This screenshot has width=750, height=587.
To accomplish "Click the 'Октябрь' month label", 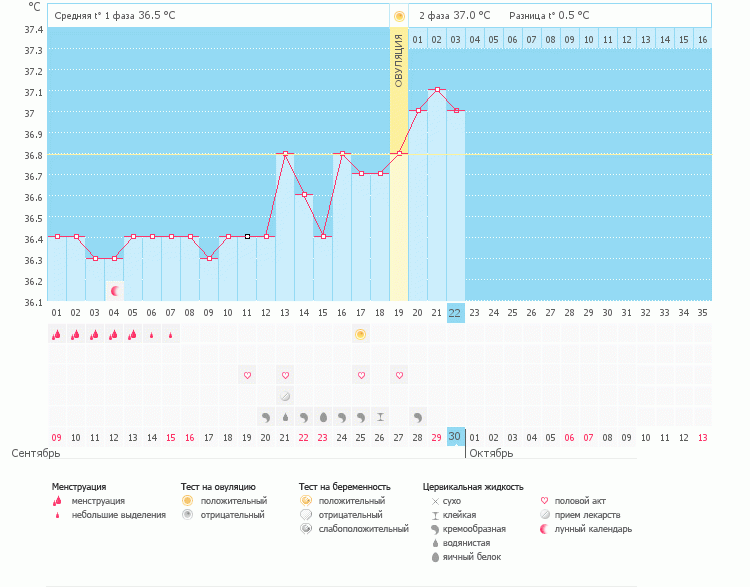I will (490, 453).
